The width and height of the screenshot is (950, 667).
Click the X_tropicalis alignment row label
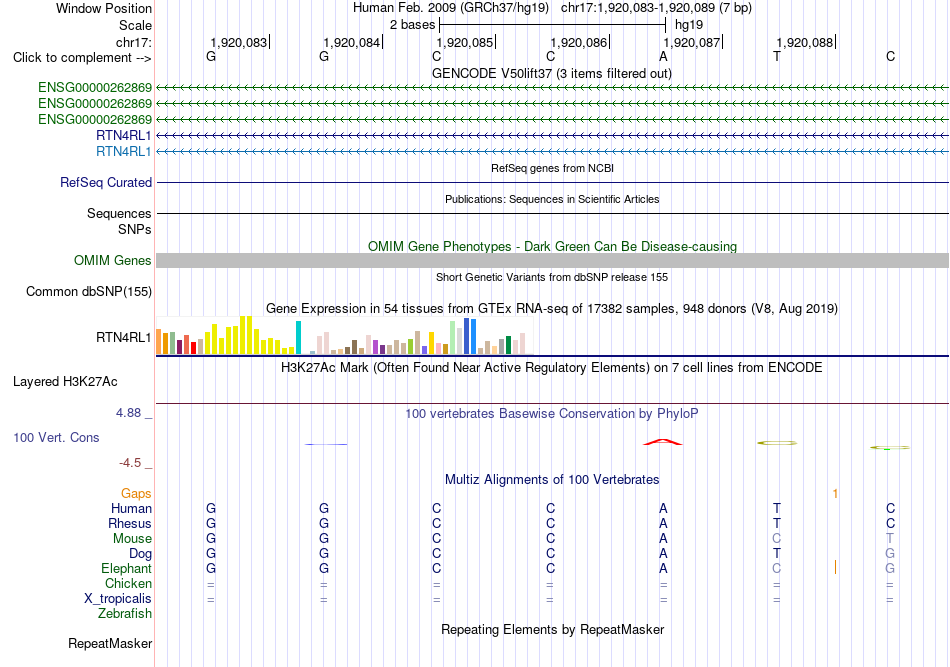click(118, 599)
